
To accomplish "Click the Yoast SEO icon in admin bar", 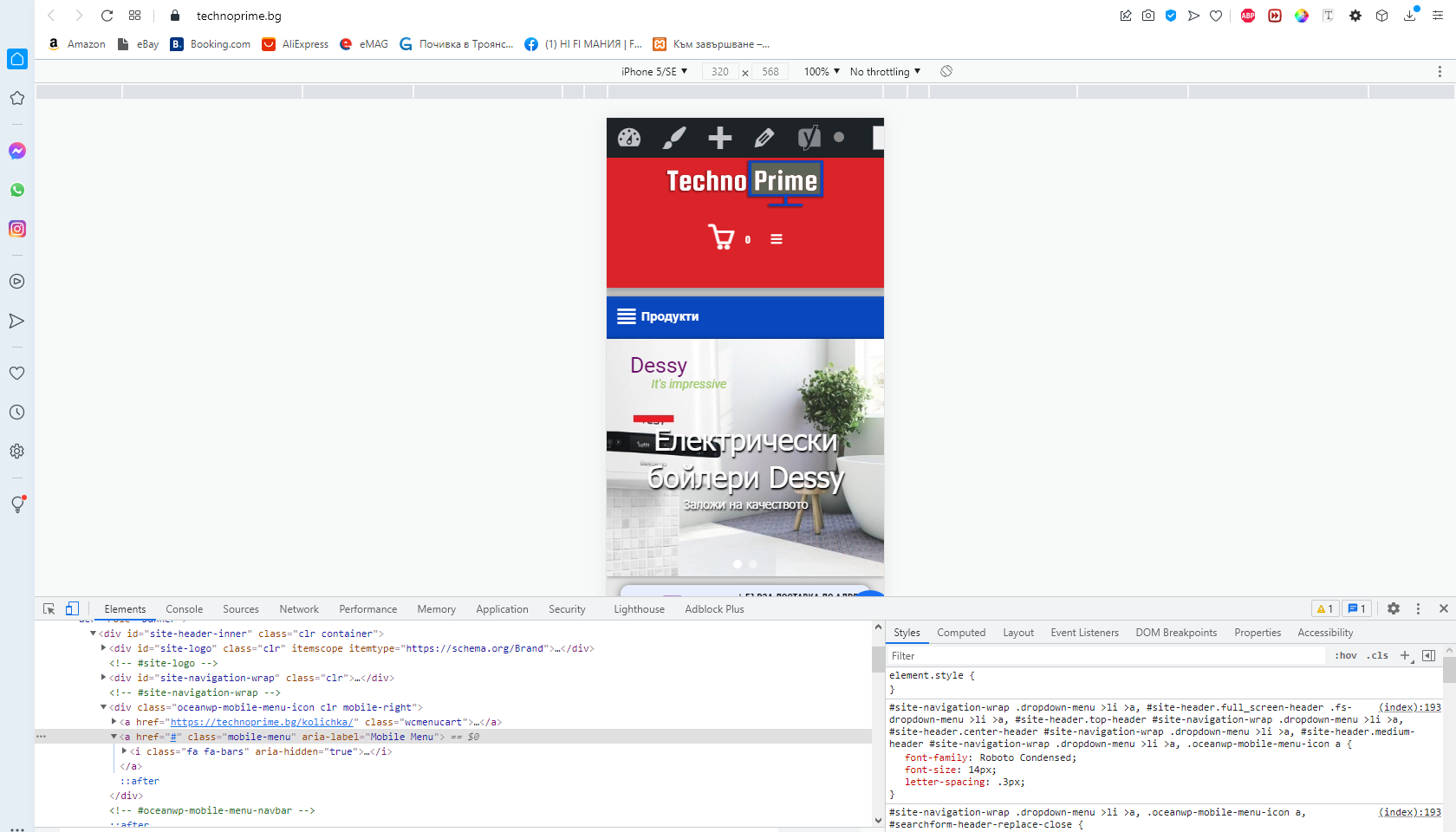I will click(x=809, y=137).
